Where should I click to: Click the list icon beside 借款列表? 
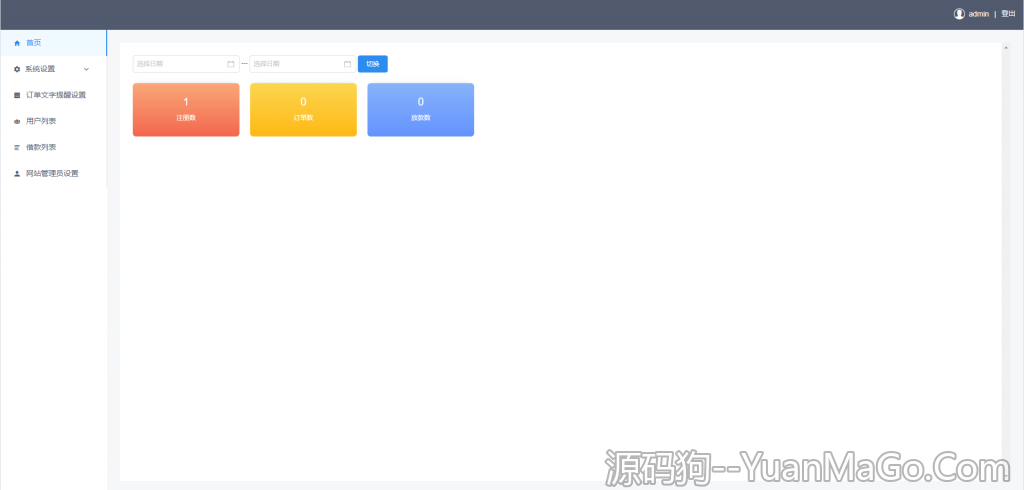17,148
